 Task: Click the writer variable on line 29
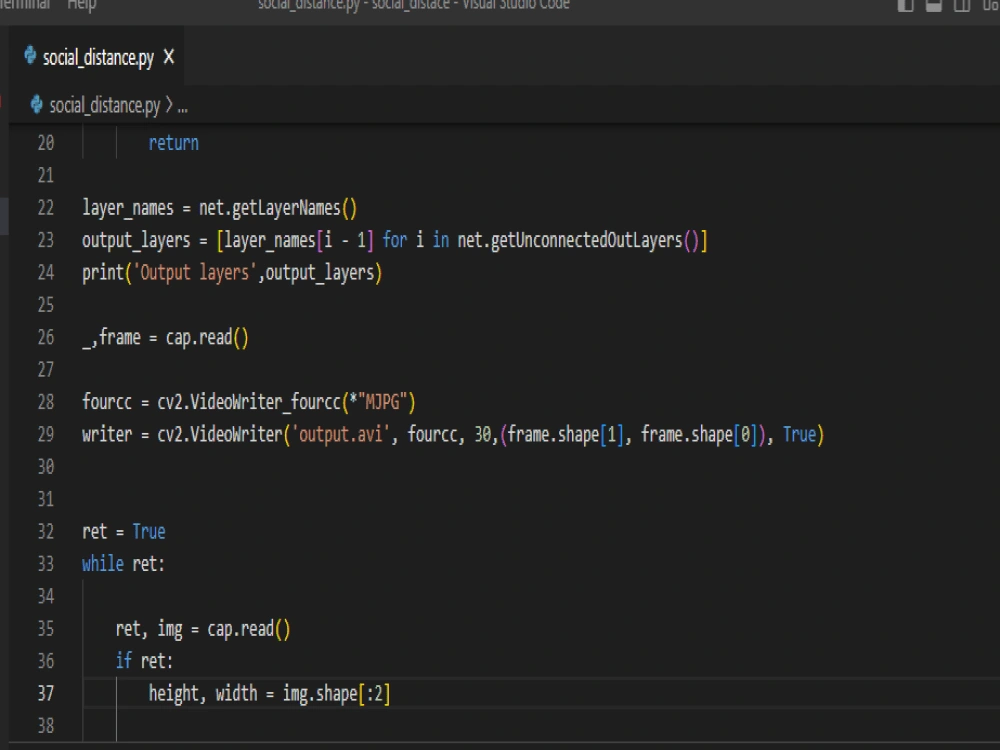click(x=107, y=434)
